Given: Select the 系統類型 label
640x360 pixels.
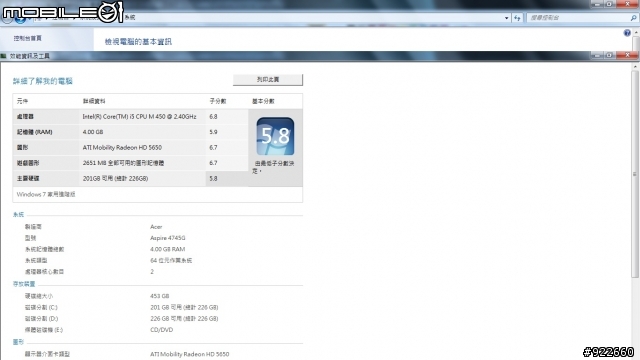Looking at the screenshot, I should 36,260.
